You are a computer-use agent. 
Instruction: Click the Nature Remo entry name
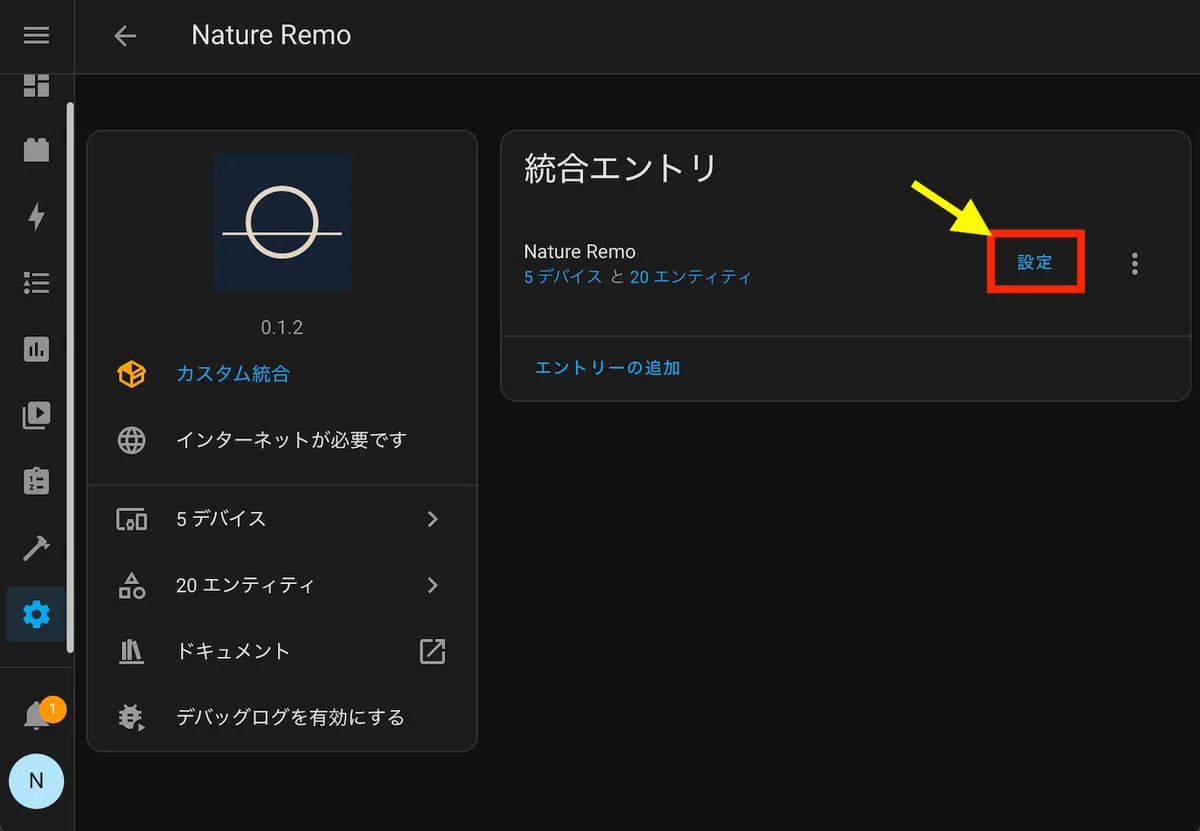tap(580, 252)
